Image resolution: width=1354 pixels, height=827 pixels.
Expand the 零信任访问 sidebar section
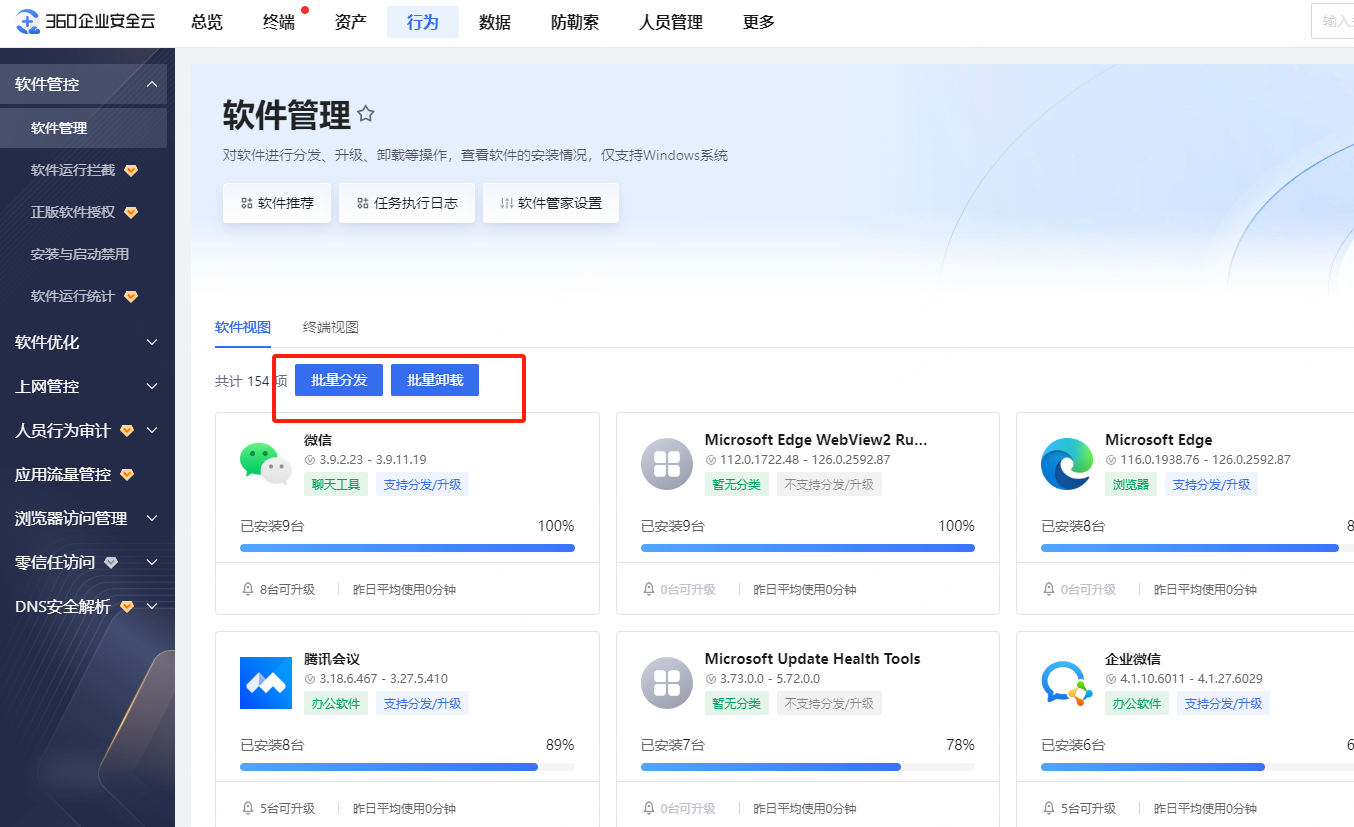click(x=152, y=563)
